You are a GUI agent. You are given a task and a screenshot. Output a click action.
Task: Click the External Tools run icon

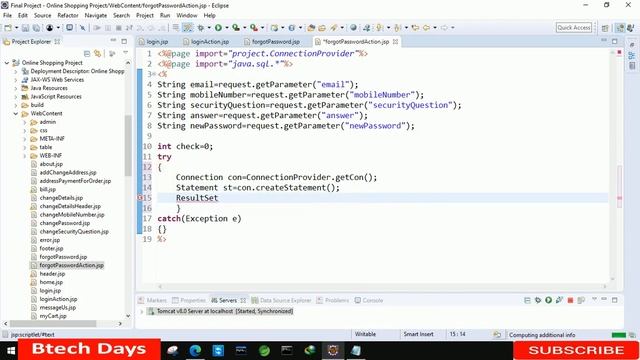click(254, 28)
